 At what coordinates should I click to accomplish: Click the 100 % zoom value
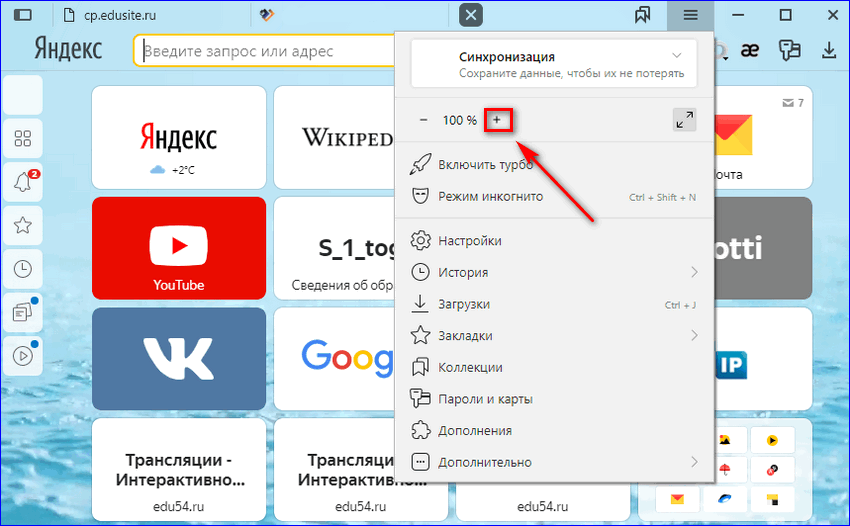pyautogui.click(x=460, y=120)
